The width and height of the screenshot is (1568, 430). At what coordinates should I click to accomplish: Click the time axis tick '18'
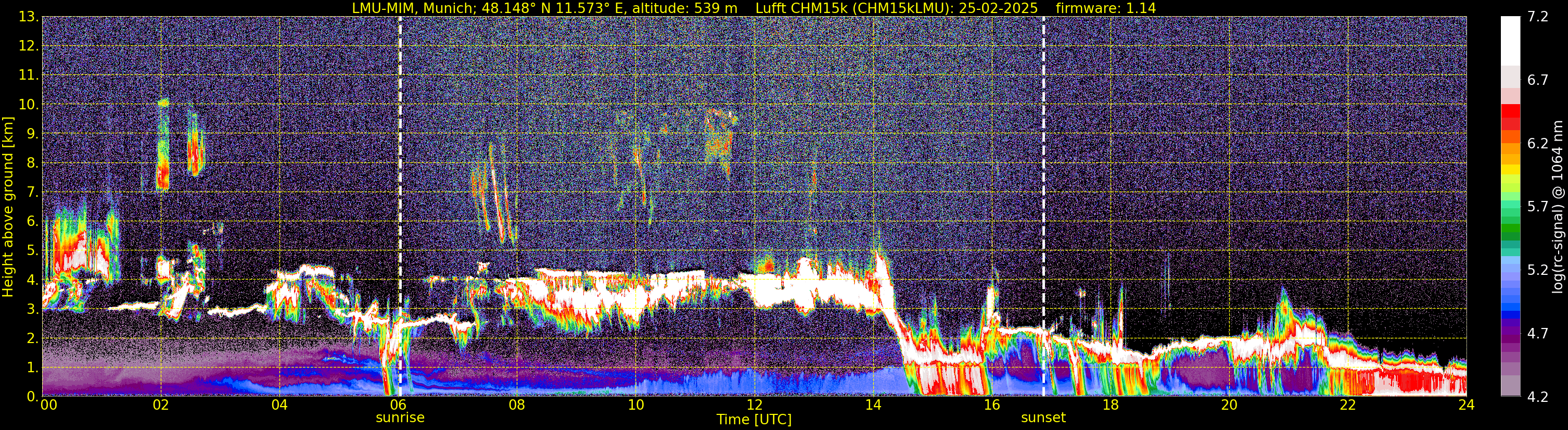point(1110,405)
